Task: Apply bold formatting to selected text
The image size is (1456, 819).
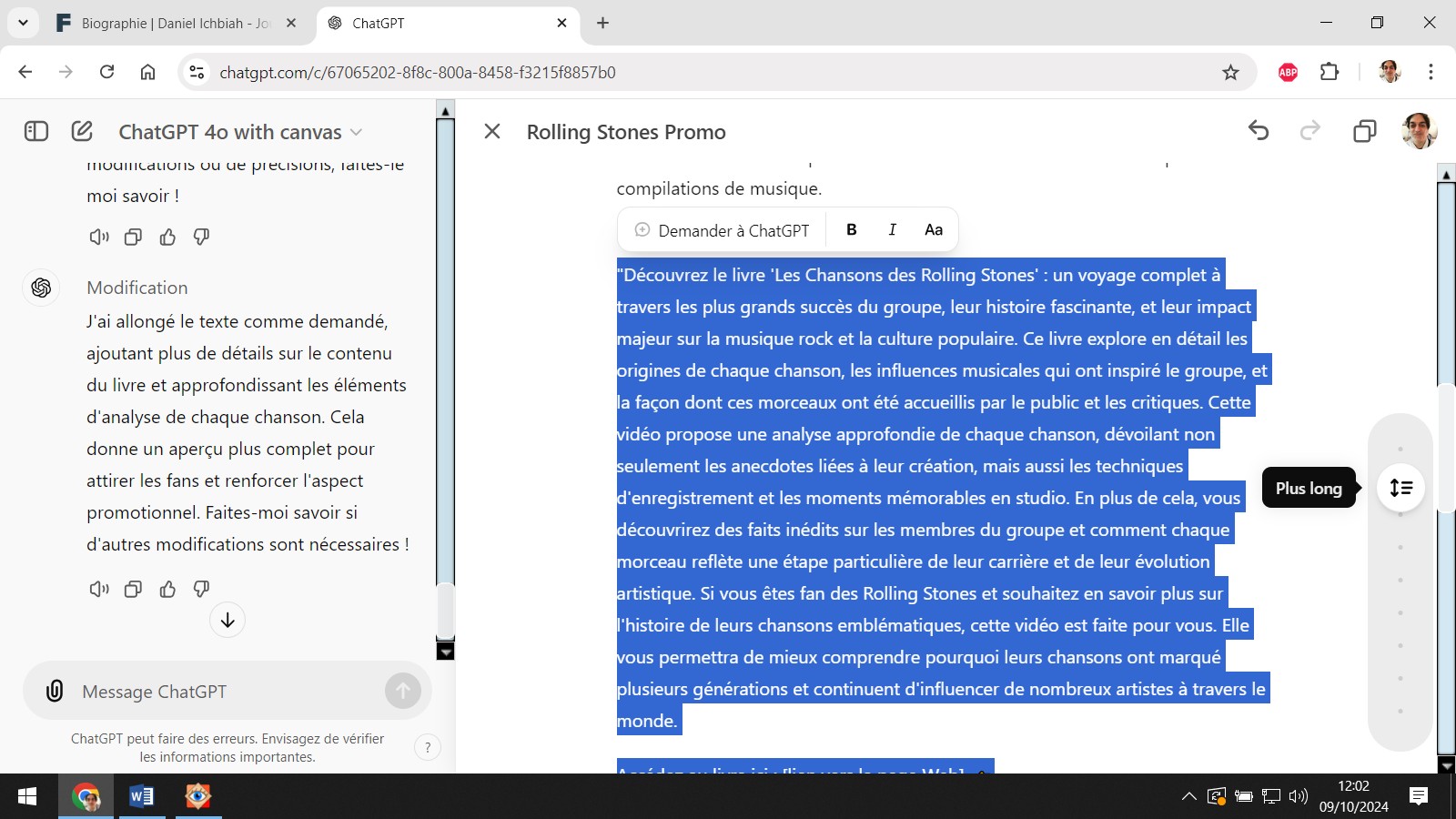Action: pos(852,229)
